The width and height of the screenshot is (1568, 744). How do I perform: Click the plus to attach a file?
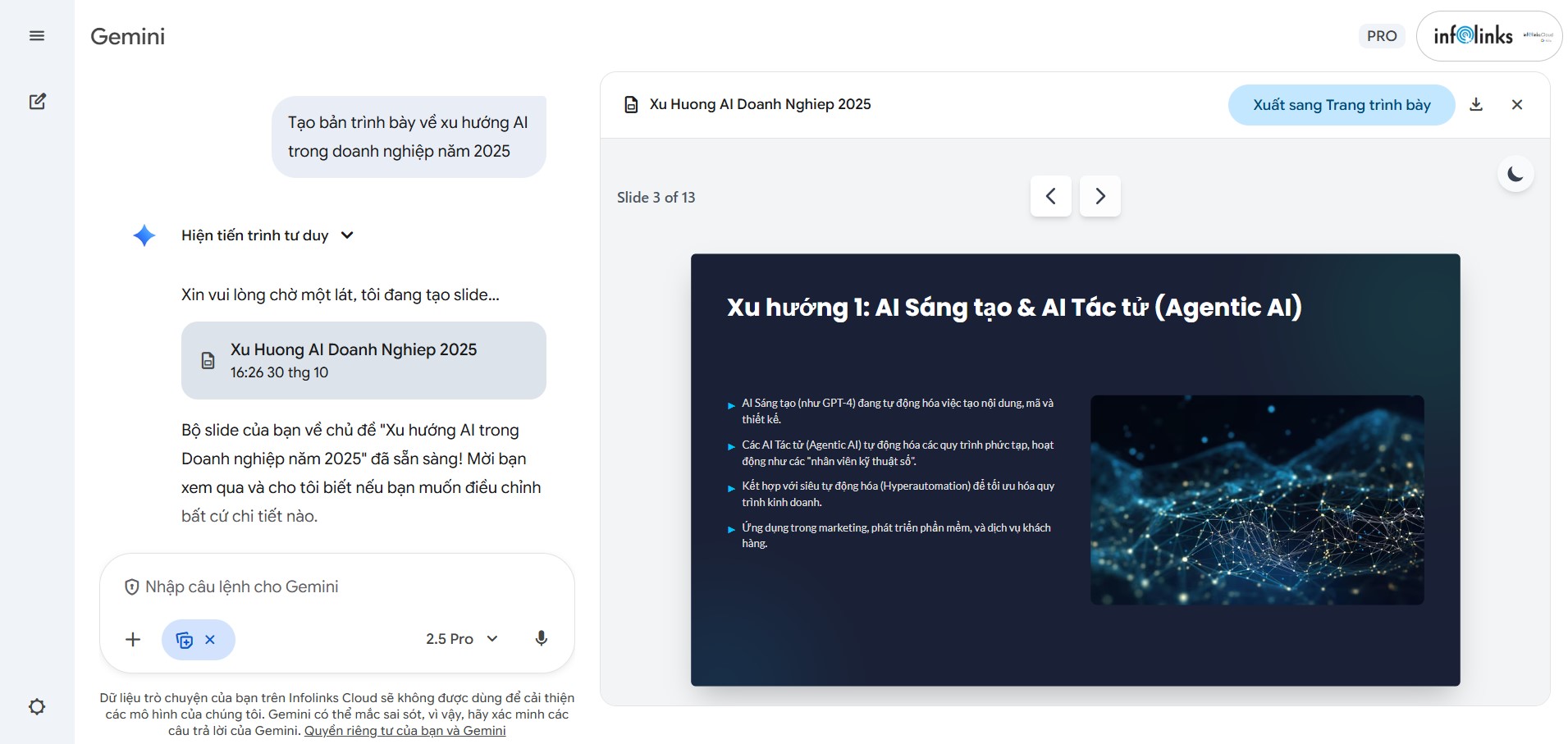133,639
